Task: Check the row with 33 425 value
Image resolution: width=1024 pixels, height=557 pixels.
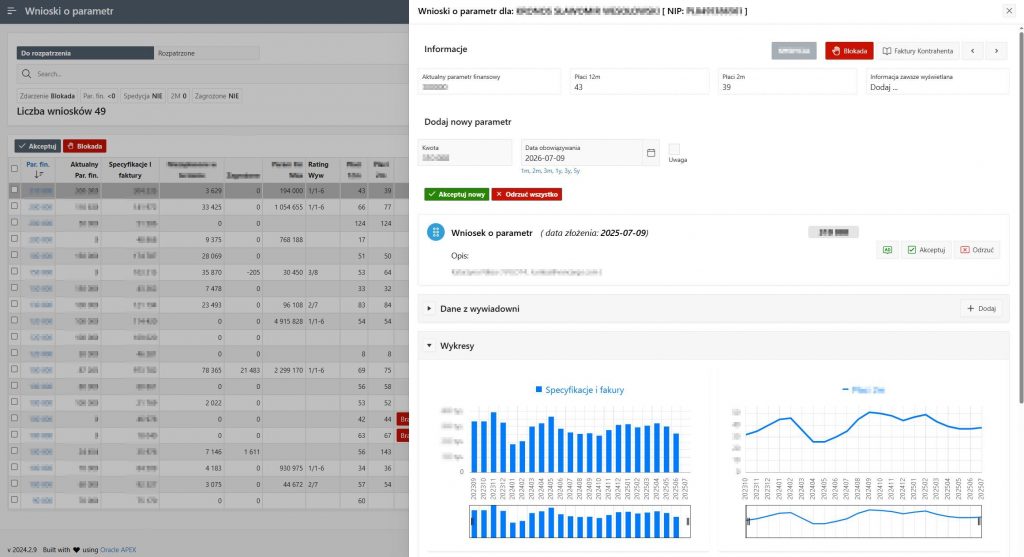Action: 14,206
